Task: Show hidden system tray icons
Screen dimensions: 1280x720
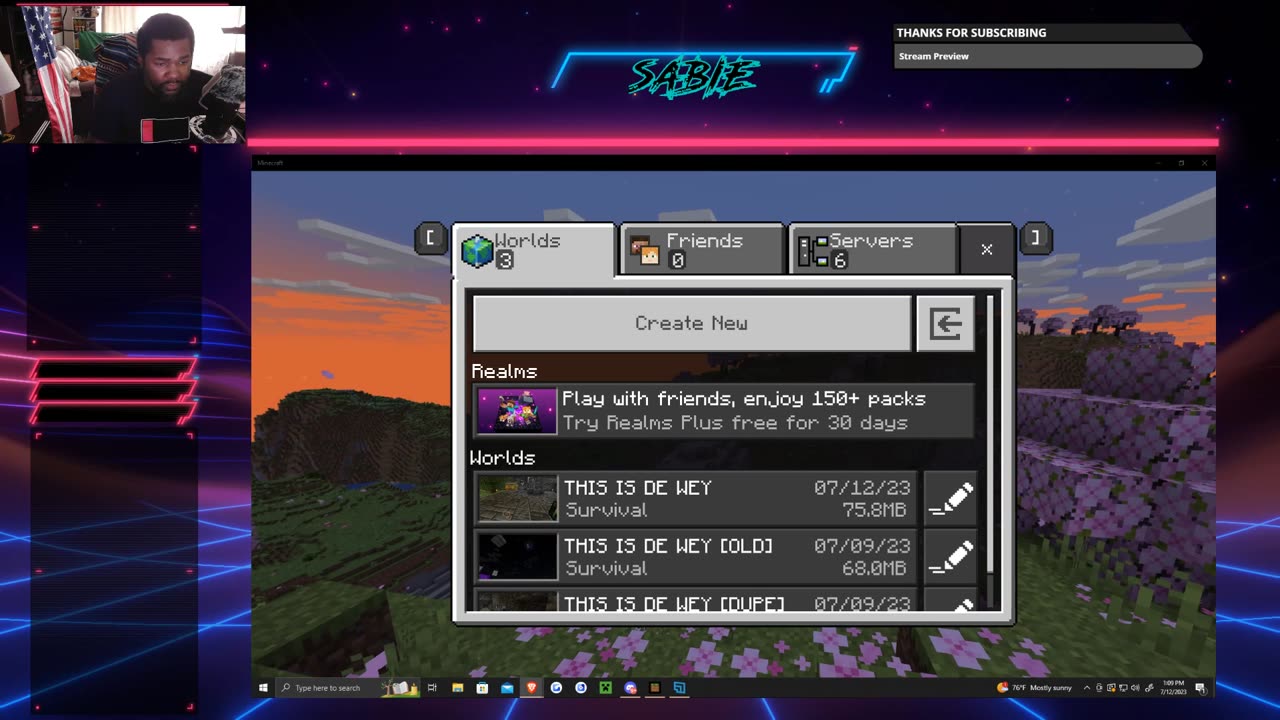Action: tap(1087, 688)
